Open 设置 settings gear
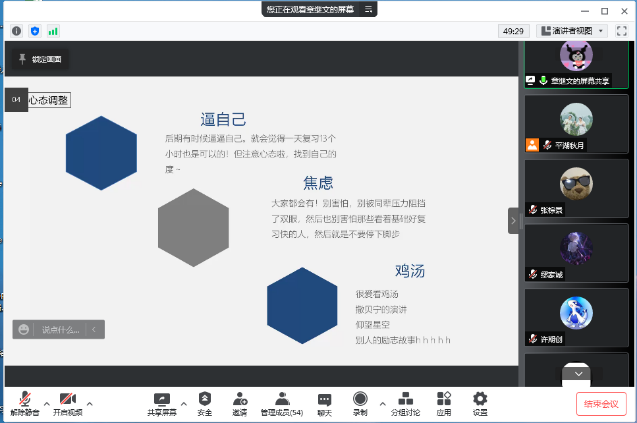Viewport: 637px width, 423px height. point(480,402)
